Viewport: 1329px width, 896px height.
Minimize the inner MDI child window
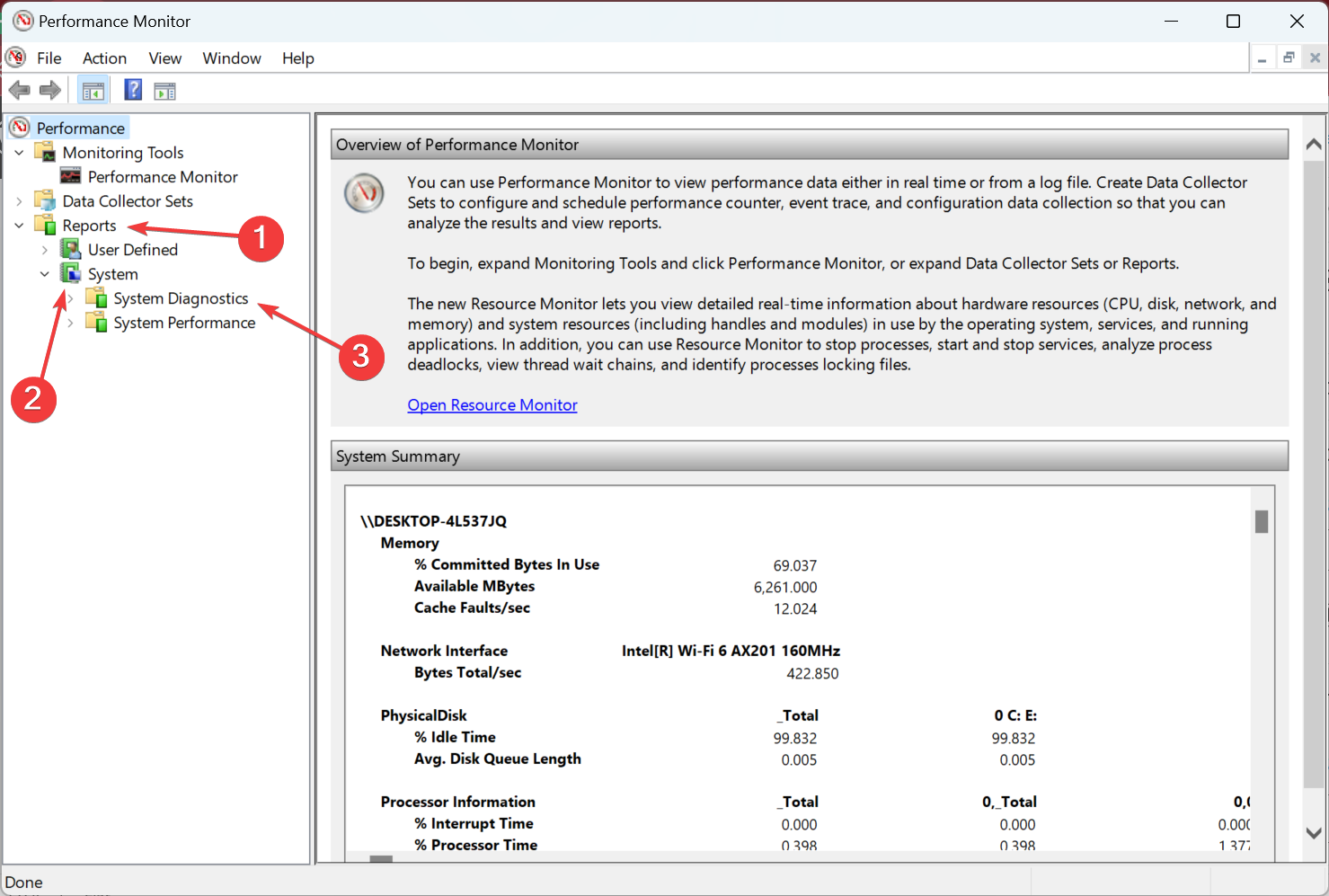(x=1263, y=58)
